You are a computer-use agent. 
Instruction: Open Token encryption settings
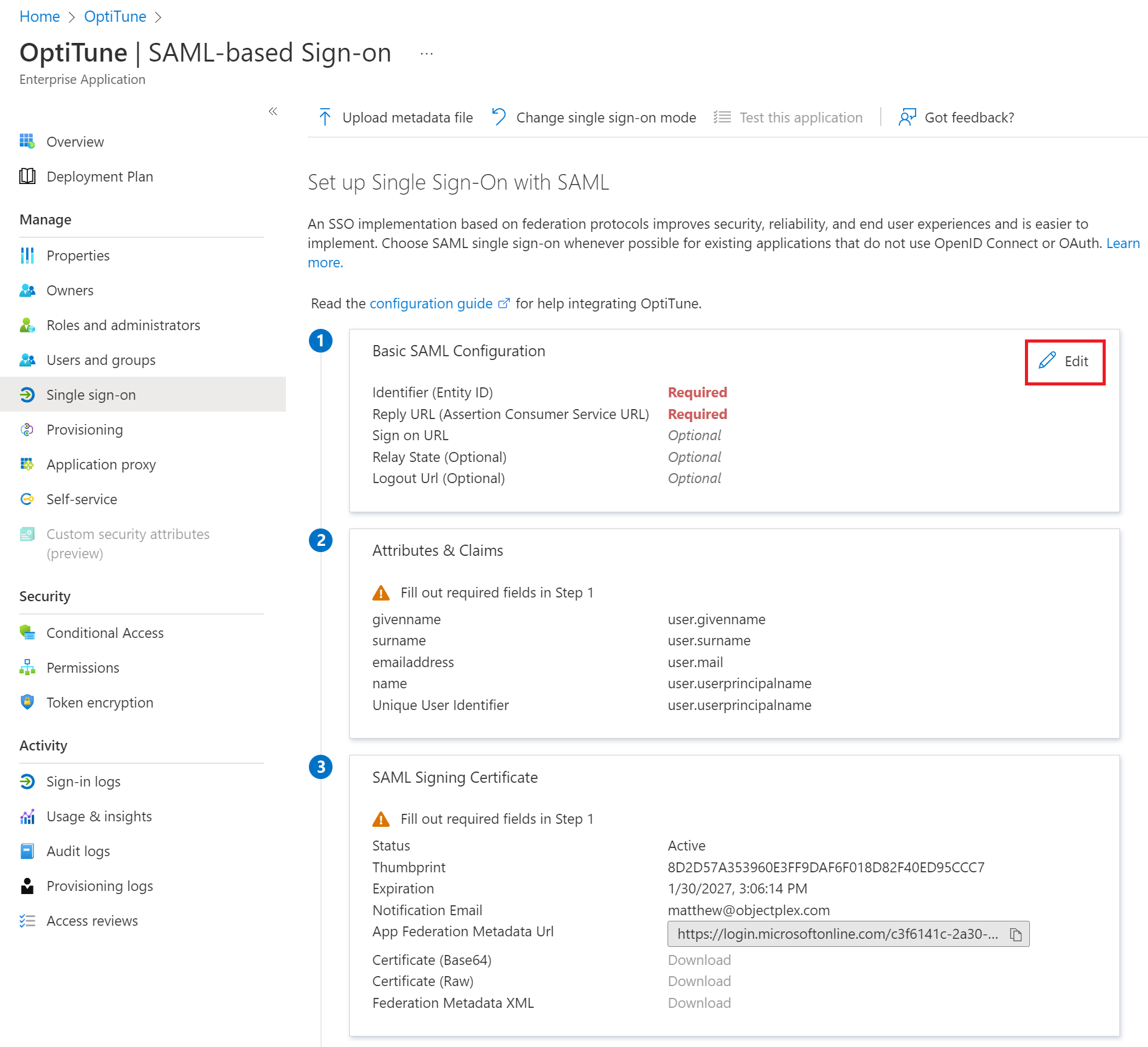click(99, 702)
